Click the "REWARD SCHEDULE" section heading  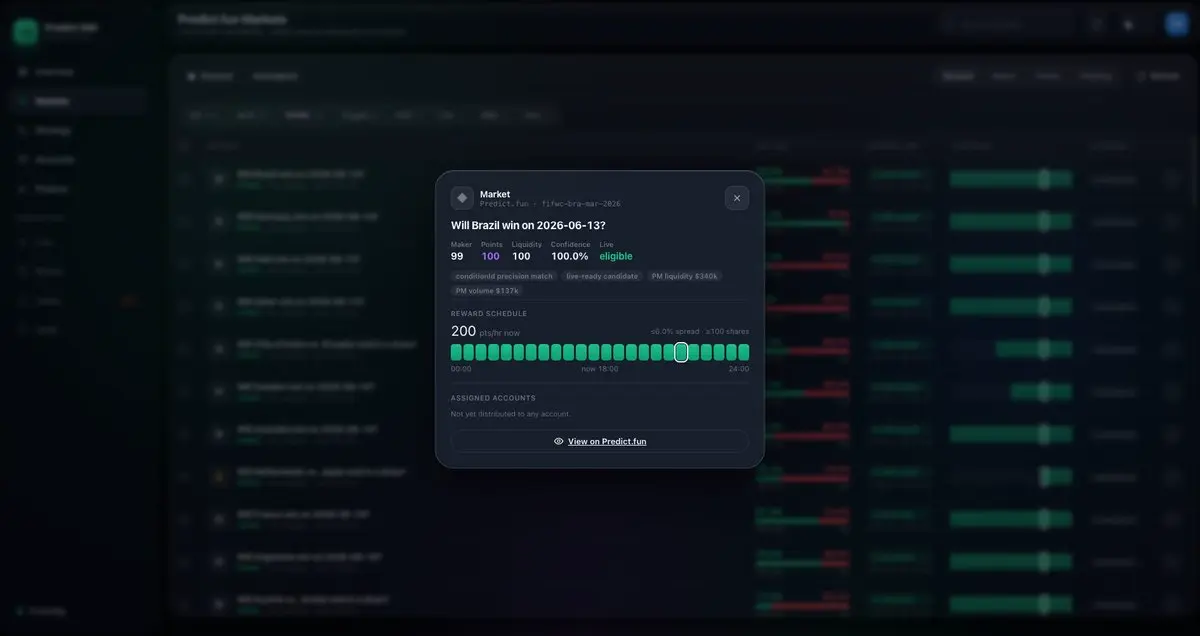(489, 313)
